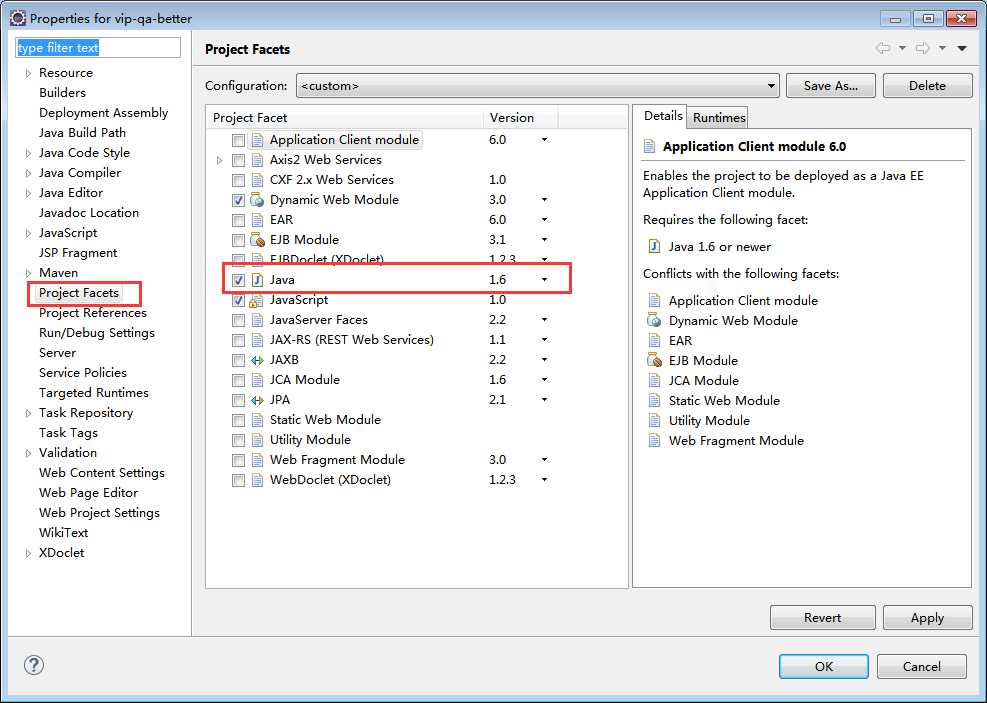Screen dimensions: 987x703
Task: Click the JCA Module version 1.6 cell
Action: 497,380
